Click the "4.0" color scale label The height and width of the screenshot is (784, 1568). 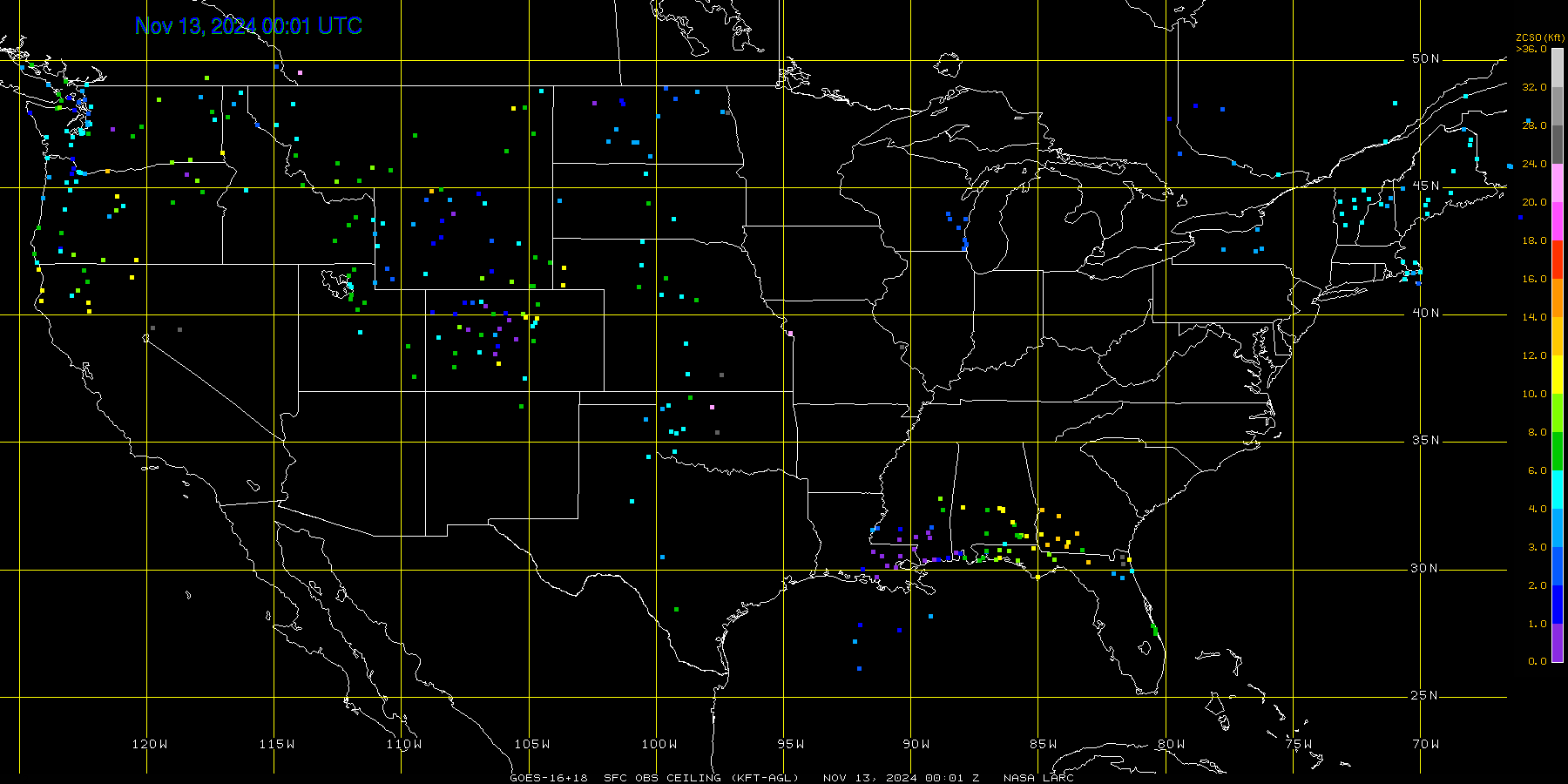[1538, 509]
